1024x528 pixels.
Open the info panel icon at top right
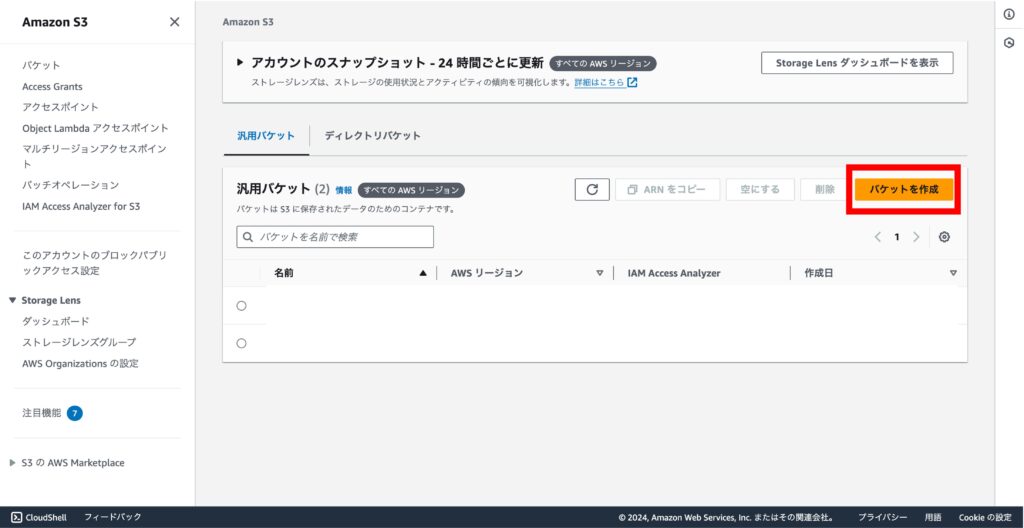pyautogui.click(x=1009, y=15)
